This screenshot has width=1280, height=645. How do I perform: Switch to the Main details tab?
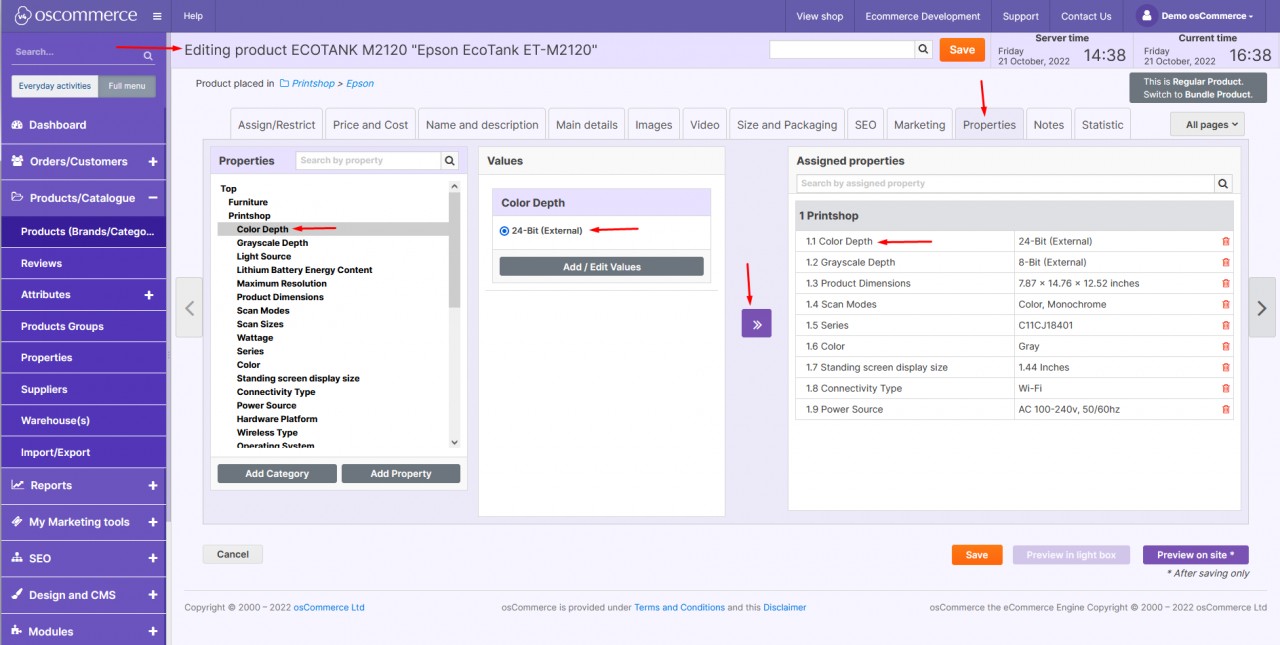587,125
